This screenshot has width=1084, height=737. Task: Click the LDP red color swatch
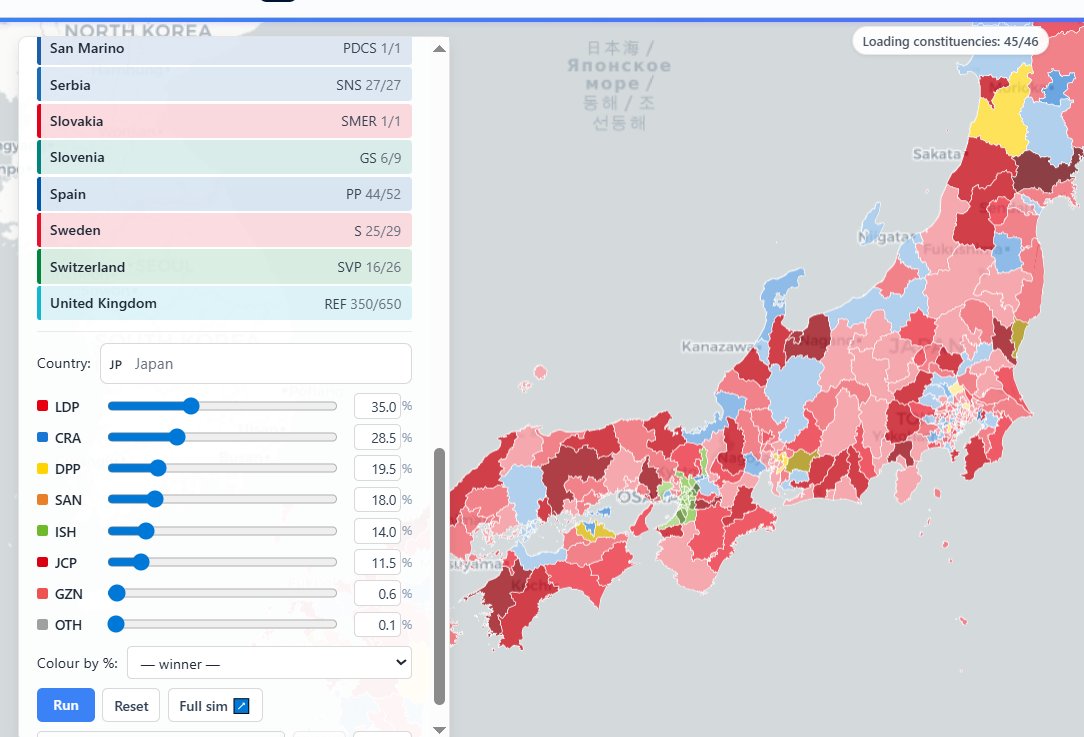[x=42, y=406]
